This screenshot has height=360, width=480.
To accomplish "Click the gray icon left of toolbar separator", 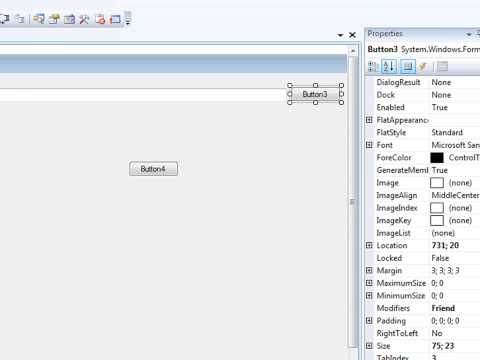I will 20,19.
